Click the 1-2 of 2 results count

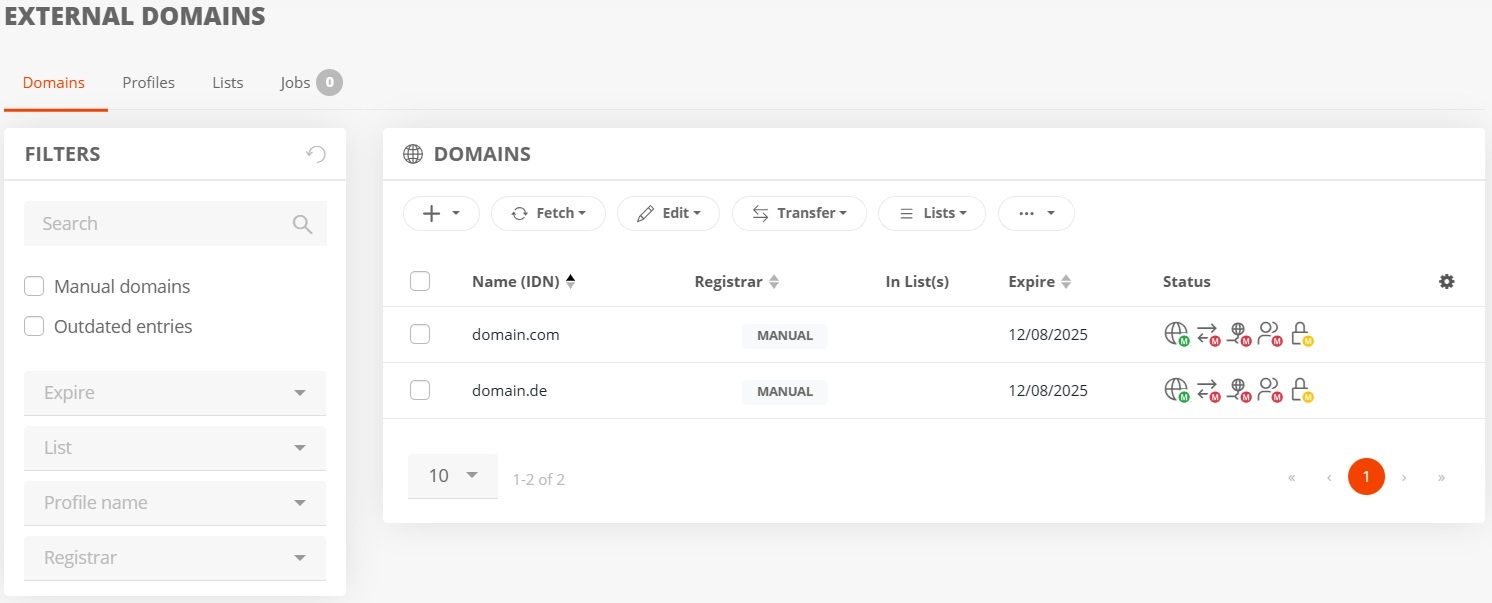click(539, 480)
